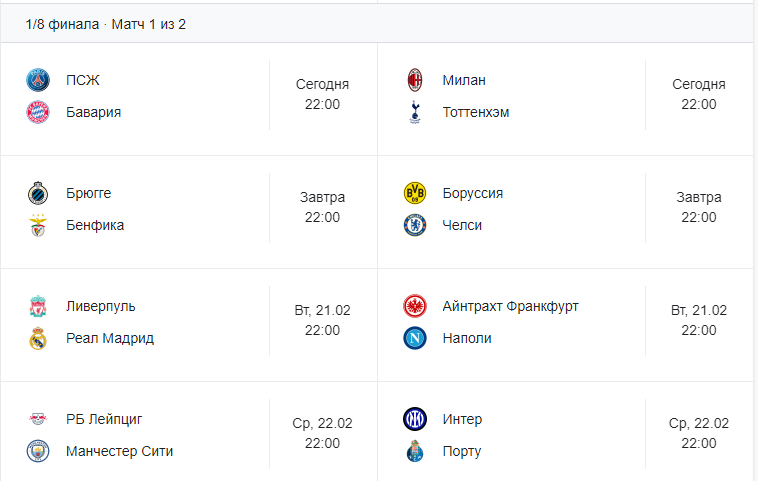This screenshot has height=481, width=758.
Task: Open the Брюгге team link
Action: tap(88, 193)
